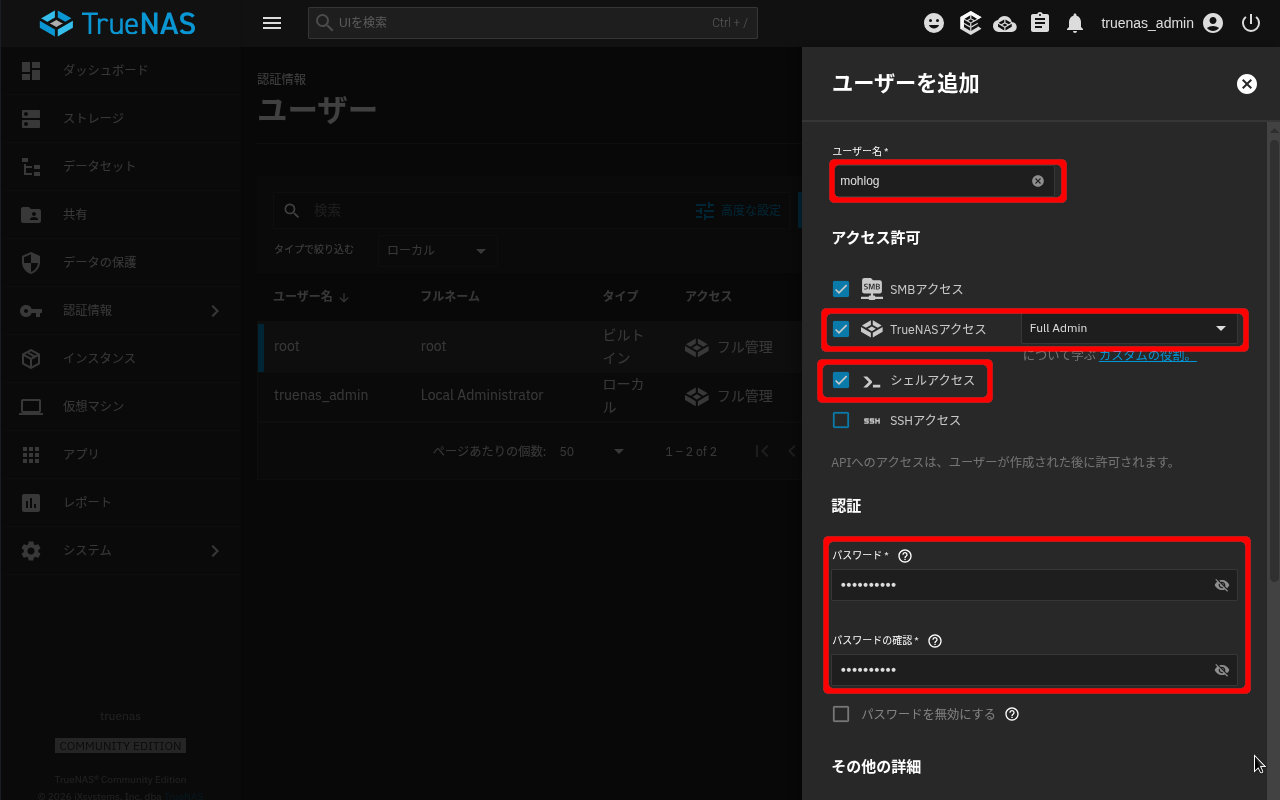Image resolution: width=1280 pixels, height=800 pixels.
Task: Open items per page dropdown
Action: click(591, 451)
